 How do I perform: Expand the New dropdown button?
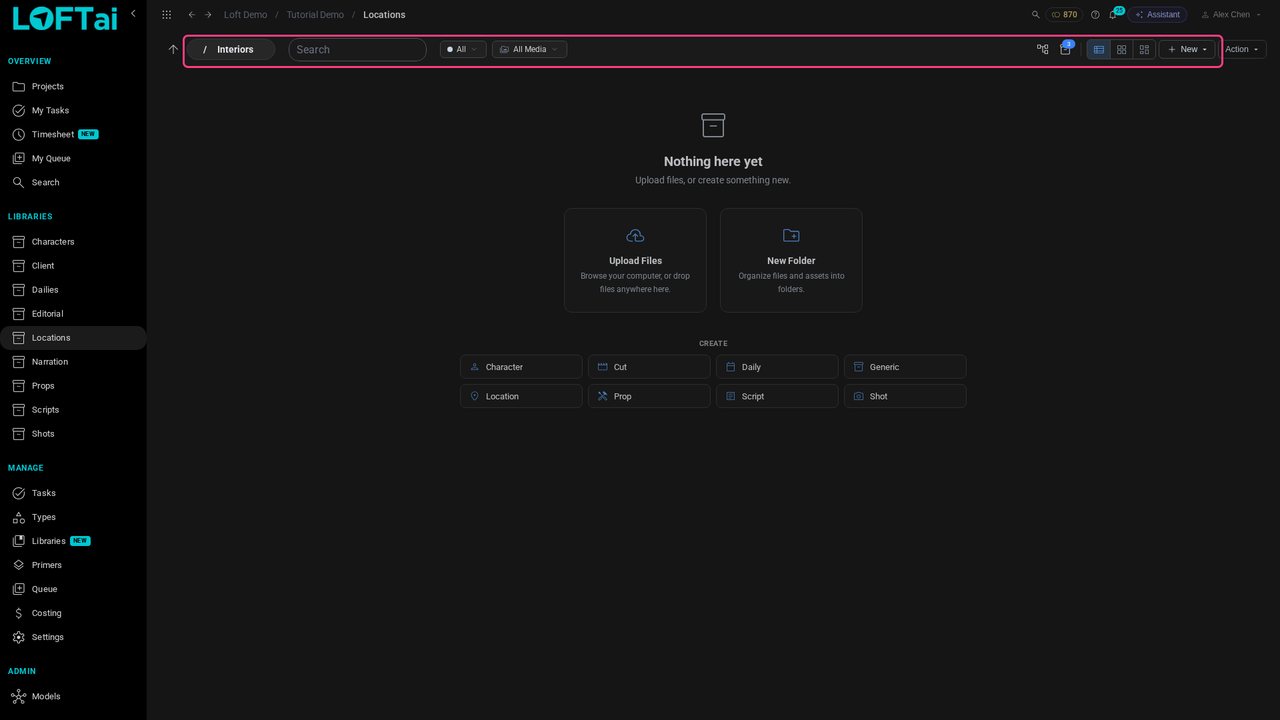[x=1187, y=49]
